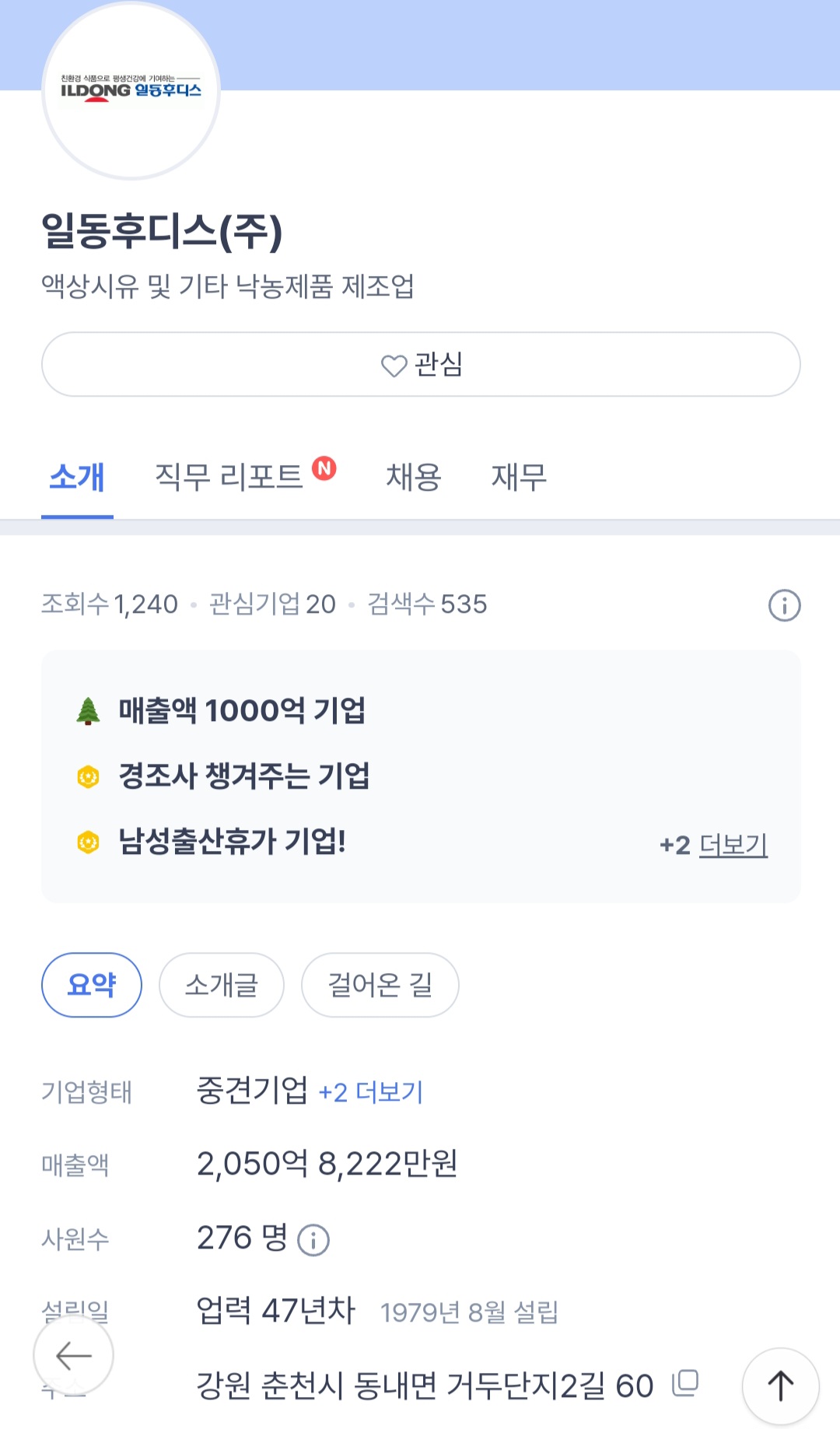Select the 요약 chip
The height and width of the screenshot is (1429, 840).
pyautogui.click(x=92, y=985)
